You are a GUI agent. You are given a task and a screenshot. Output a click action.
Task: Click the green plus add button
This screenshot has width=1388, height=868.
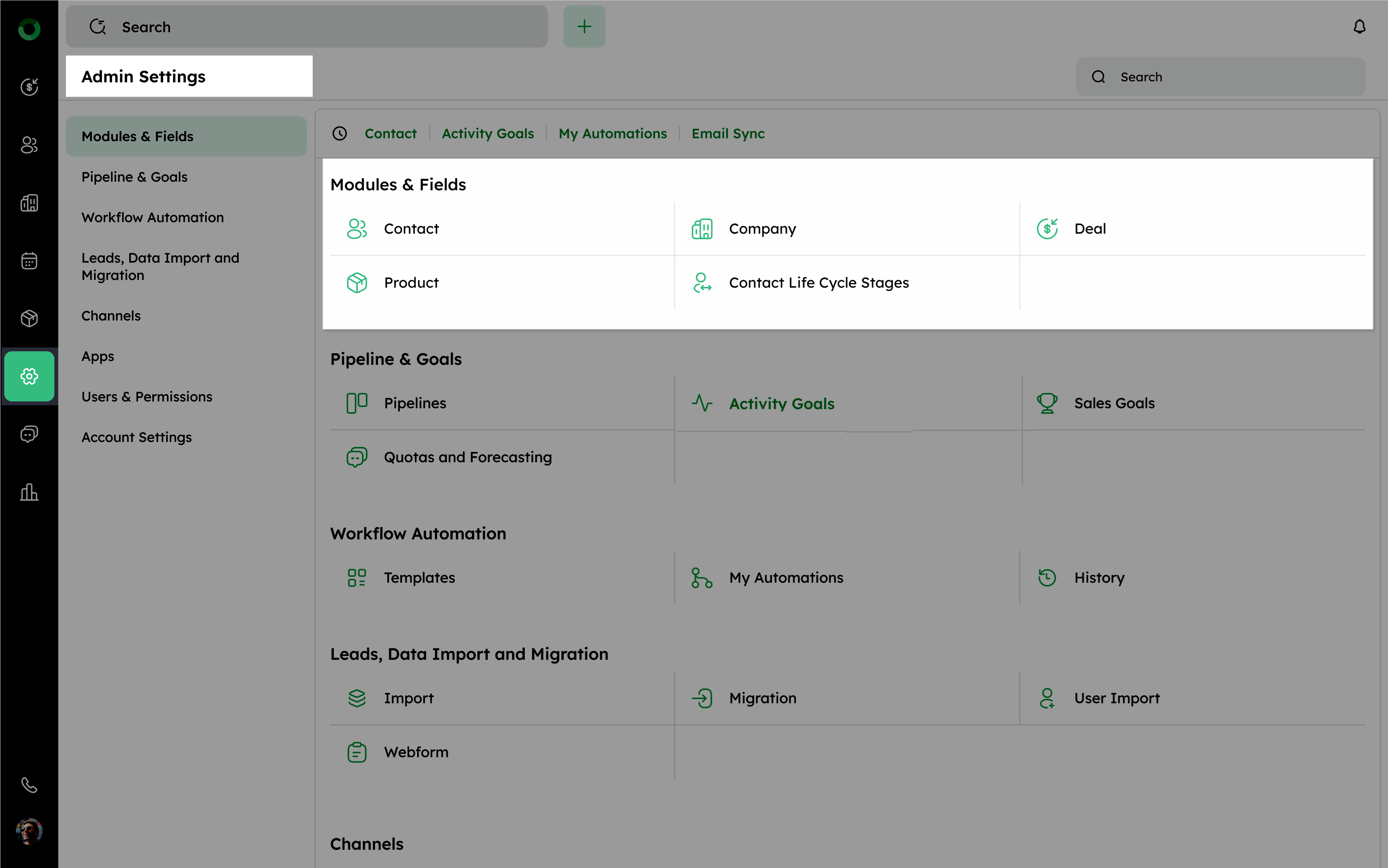tap(584, 27)
